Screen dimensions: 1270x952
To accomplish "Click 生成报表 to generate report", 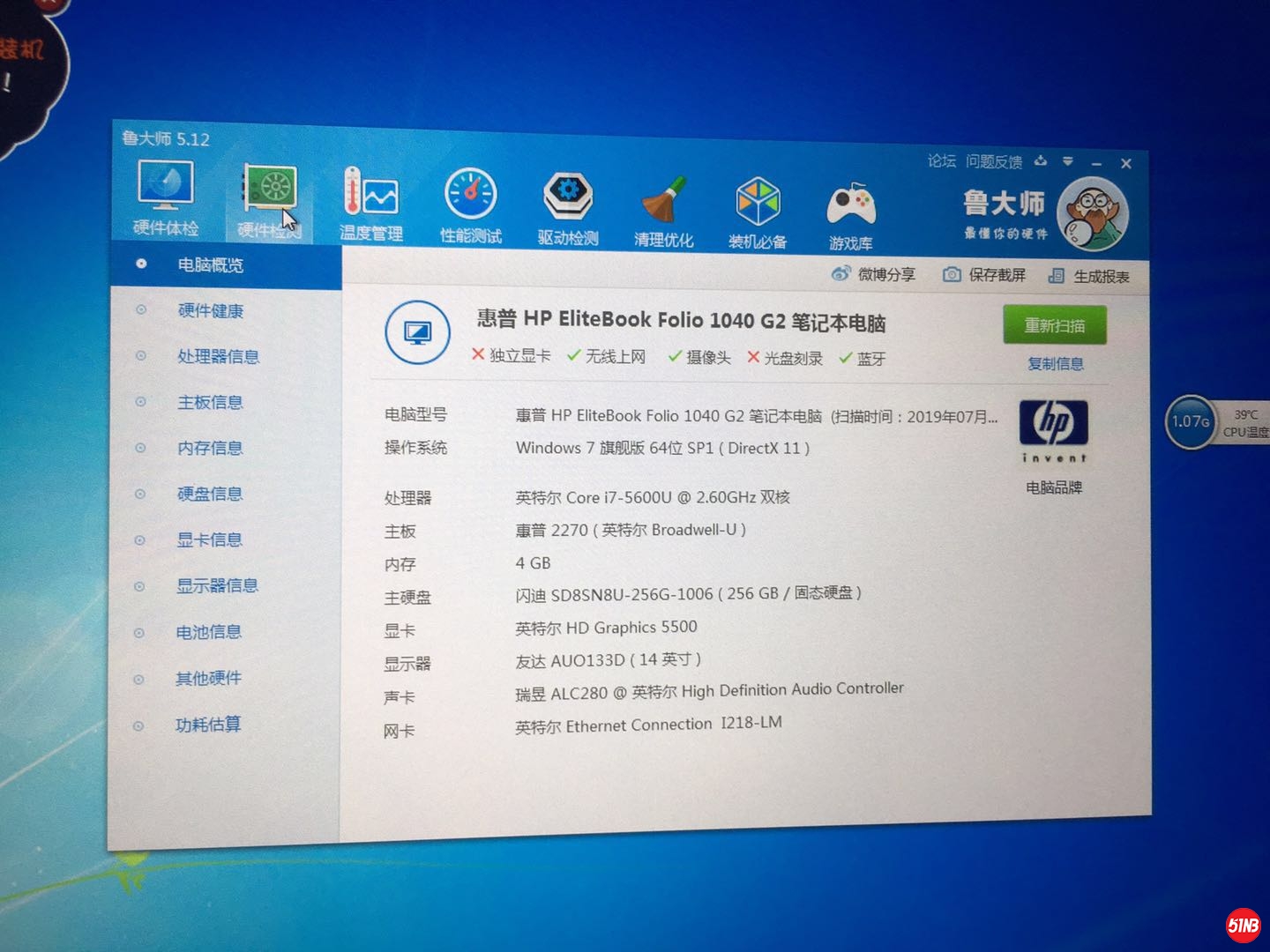I will tap(1089, 276).
